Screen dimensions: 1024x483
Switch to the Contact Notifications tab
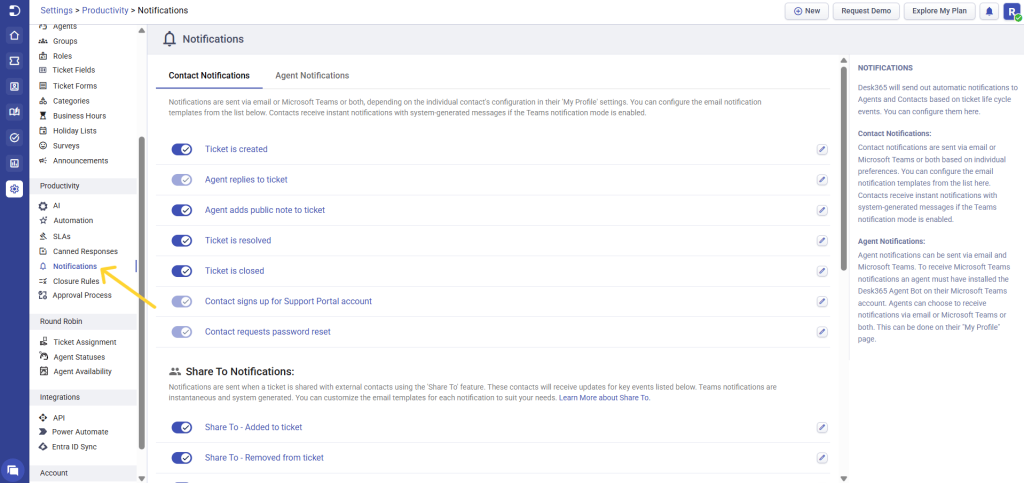pos(209,76)
